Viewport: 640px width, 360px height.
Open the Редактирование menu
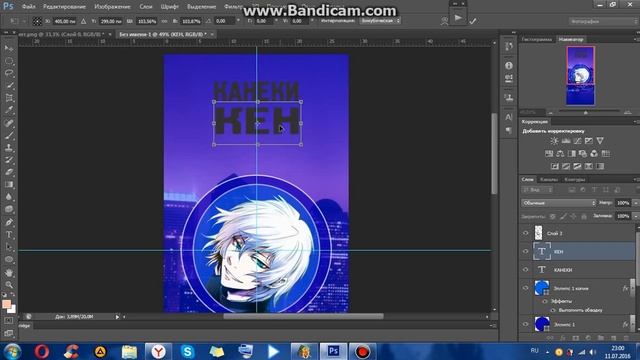pos(64,7)
